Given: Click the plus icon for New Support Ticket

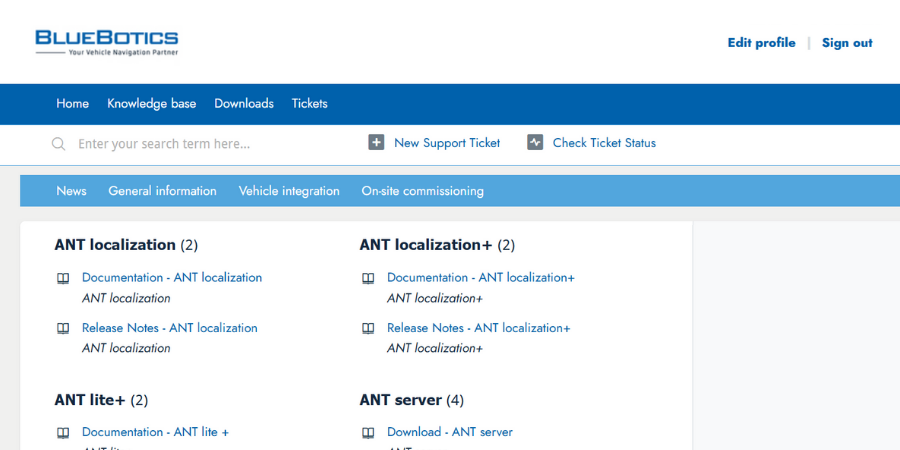Looking at the screenshot, I should [x=376, y=142].
